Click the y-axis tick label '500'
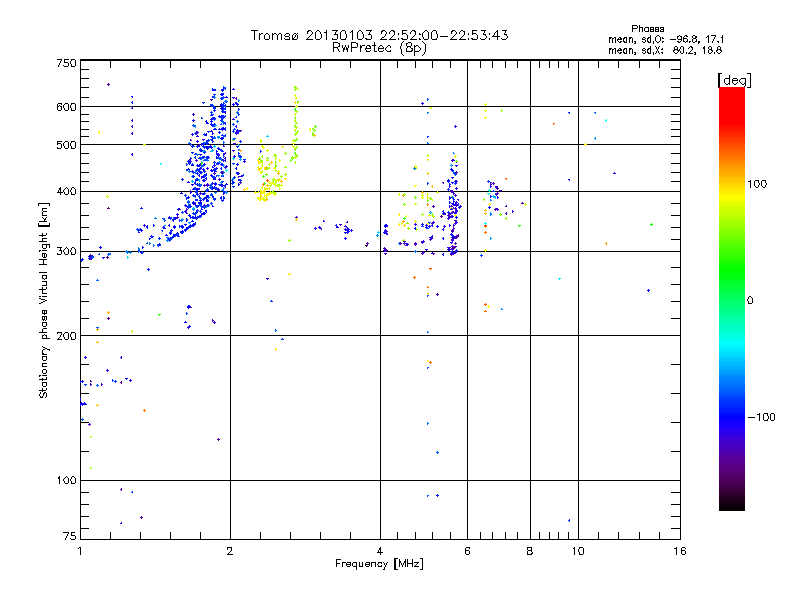The width and height of the screenshot is (800, 600). point(66,145)
